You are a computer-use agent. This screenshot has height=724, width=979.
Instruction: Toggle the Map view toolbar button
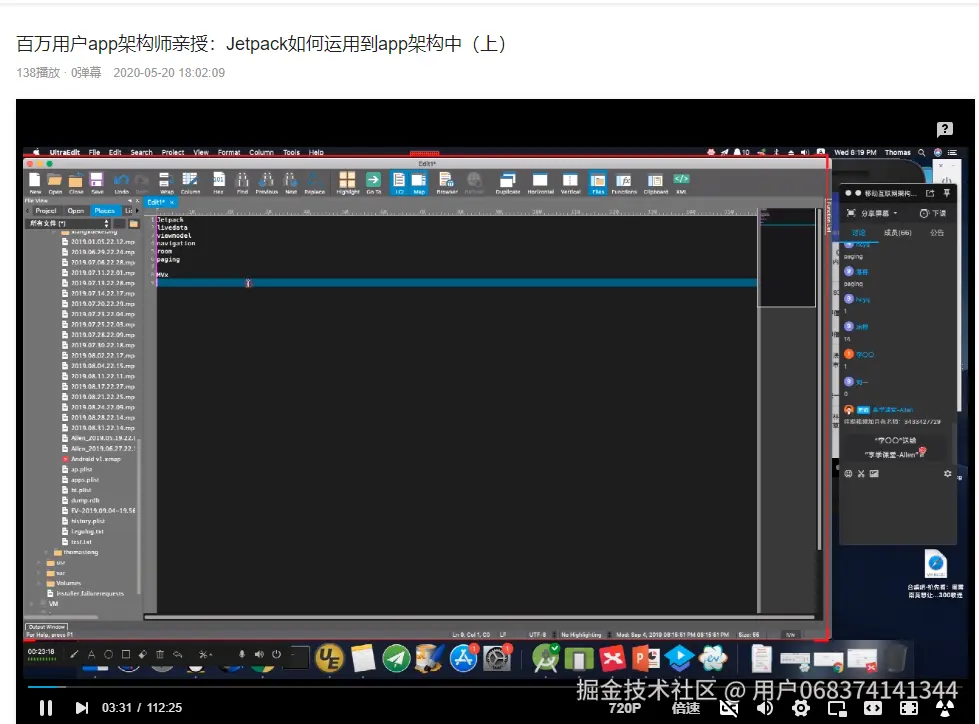pyautogui.click(x=419, y=182)
